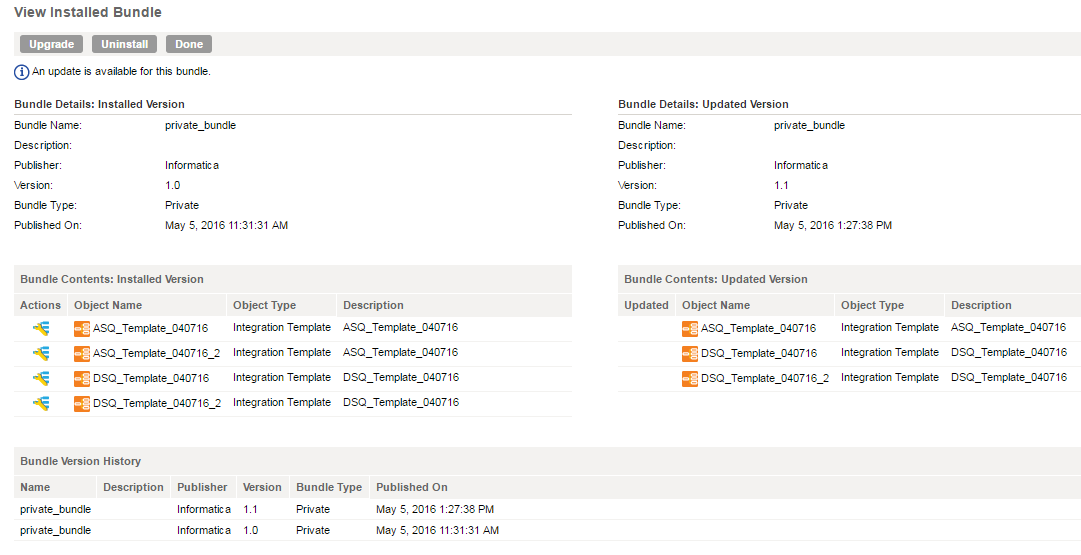The image size is (1081, 555).
Task: Click the Bundle Version History heading
Action: tap(81, 461)
